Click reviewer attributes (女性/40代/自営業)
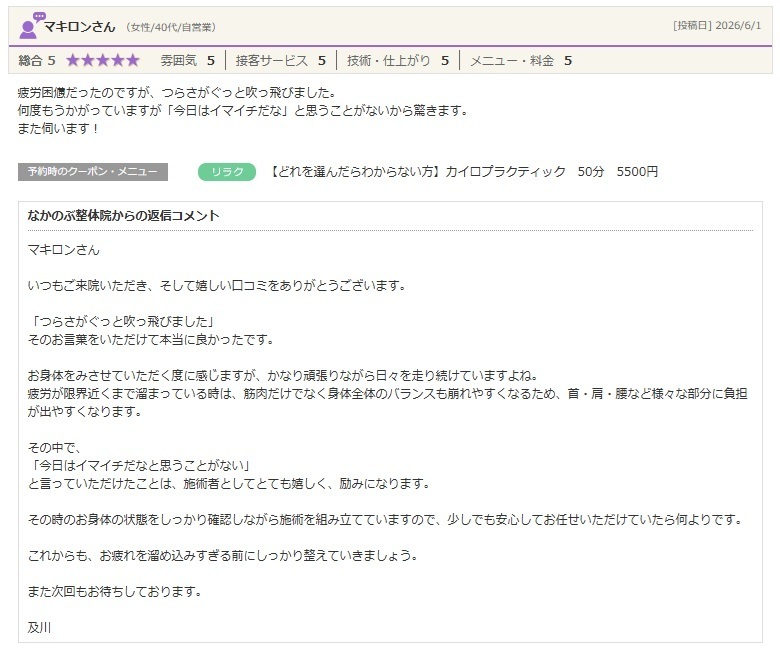 pos(171,27)
